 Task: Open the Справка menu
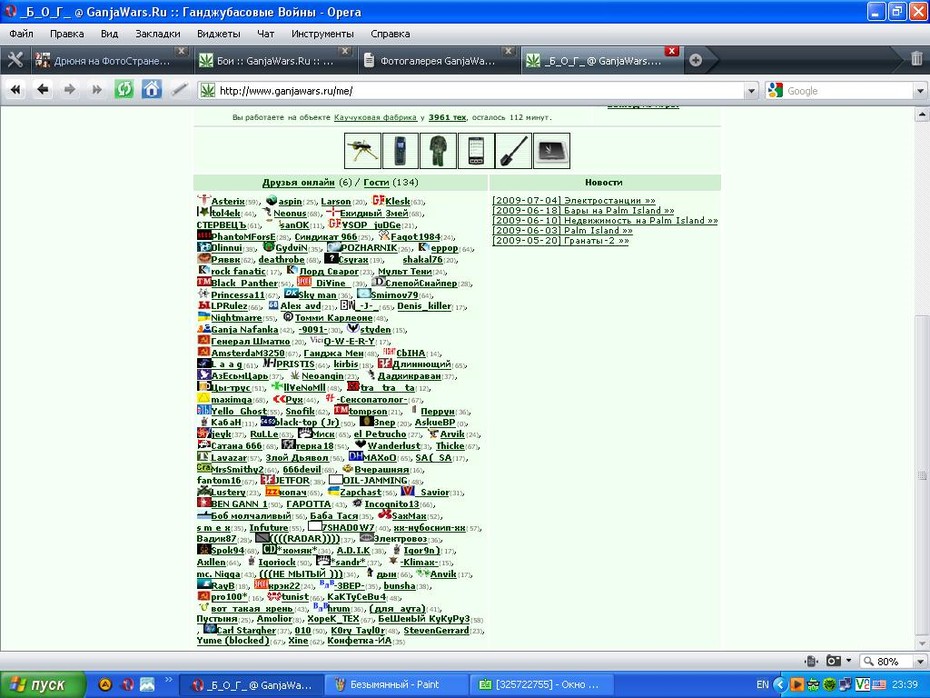coord(390,34)
